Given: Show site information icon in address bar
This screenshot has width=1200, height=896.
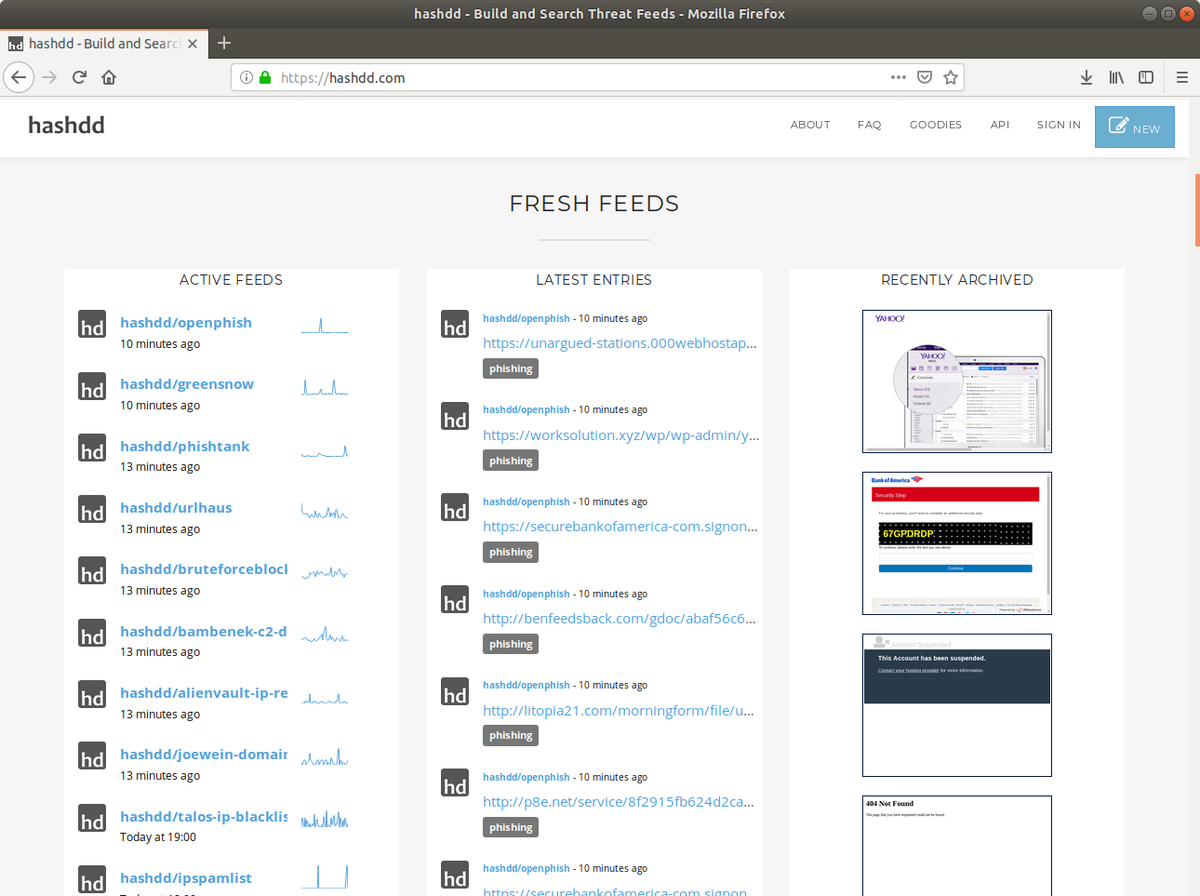Looking at the screenshot, I should (x=246, y=77).
